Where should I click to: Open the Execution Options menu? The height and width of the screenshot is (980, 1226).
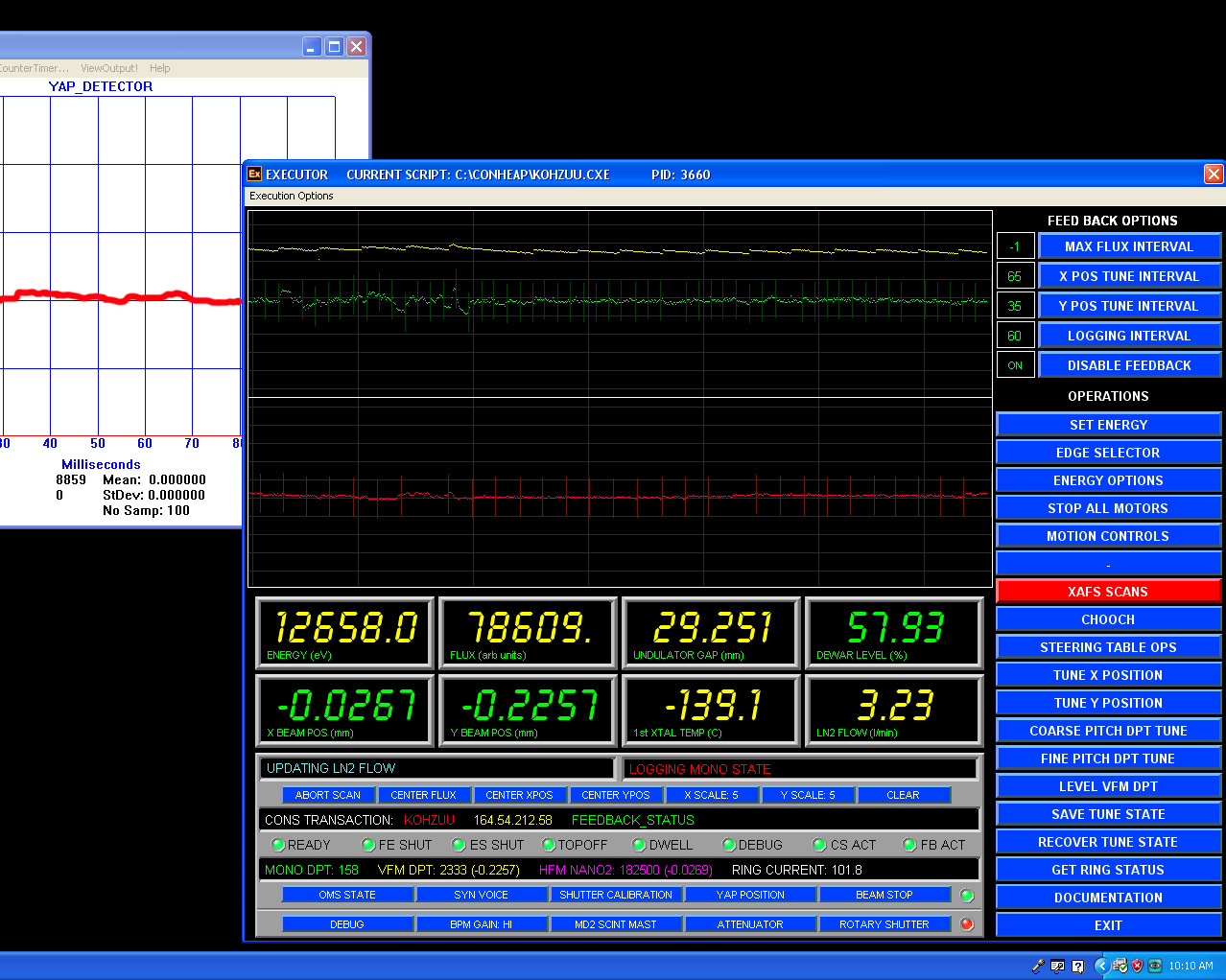pyautogui.click(x=292, y=196)
